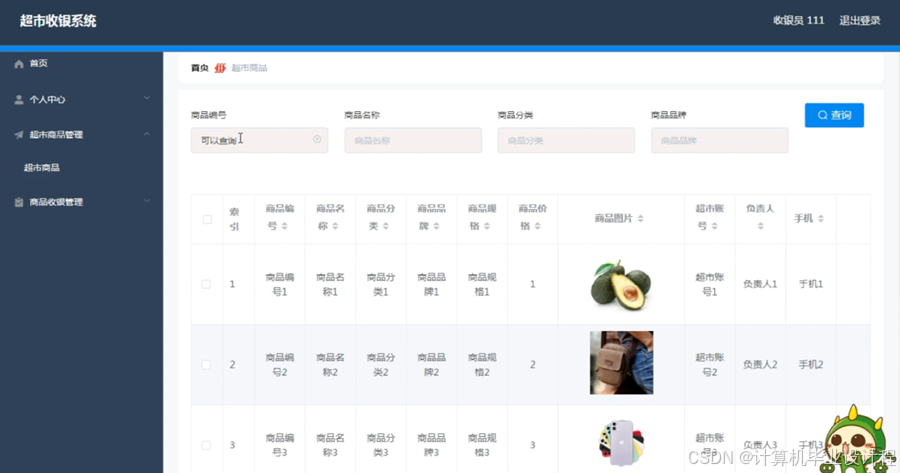Click the 索引 column header
This screenshot has width=900, height=473.
(234, 219)
